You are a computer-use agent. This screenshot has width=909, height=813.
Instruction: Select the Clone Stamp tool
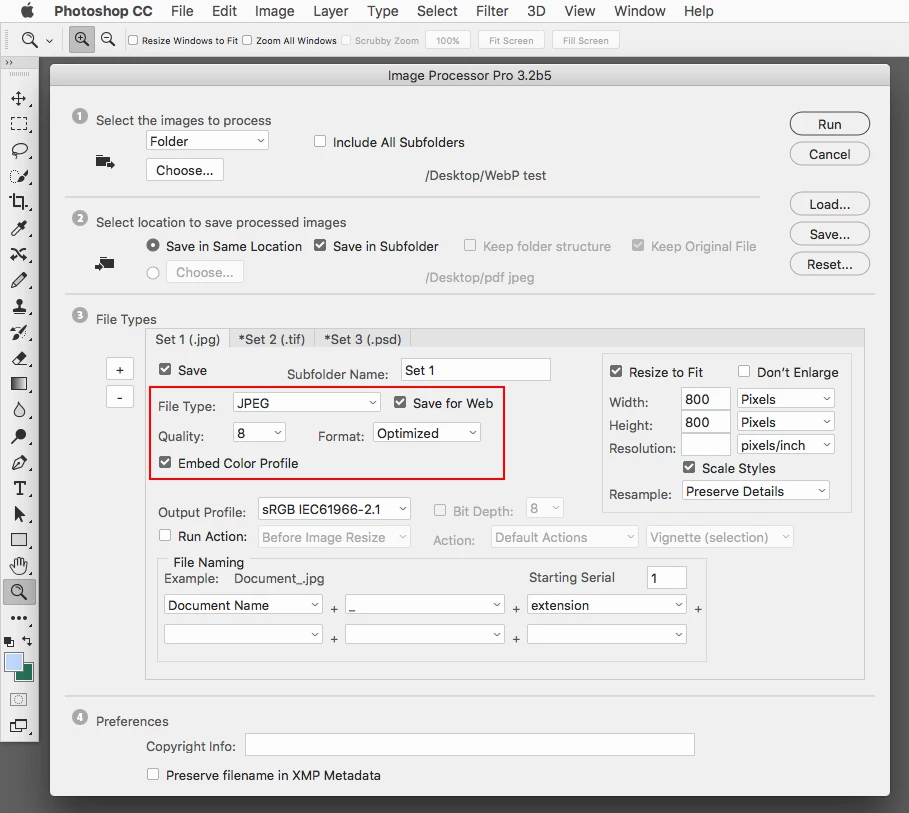click(x=19, y=306)
